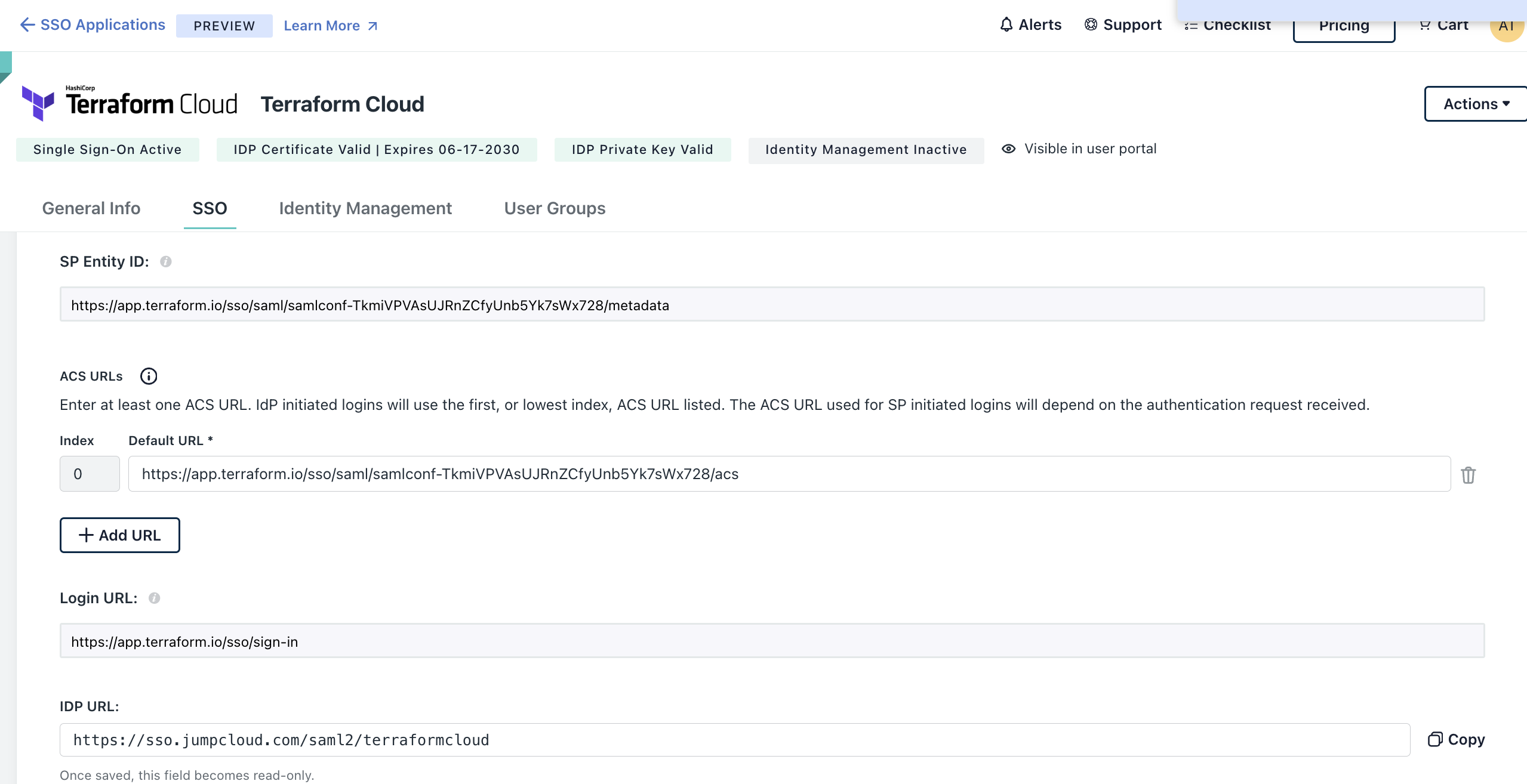Select the User Groups tab
This screenshot has width=1527, height=784.
tap(555, 208)
